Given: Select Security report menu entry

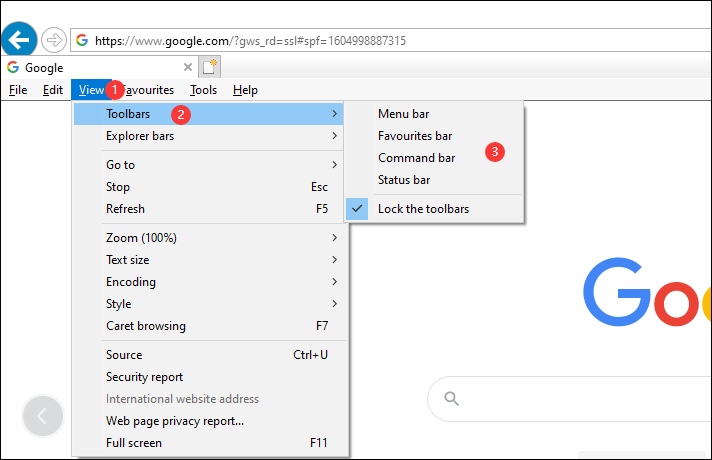Looking at the screenshot, I should 208,377.
